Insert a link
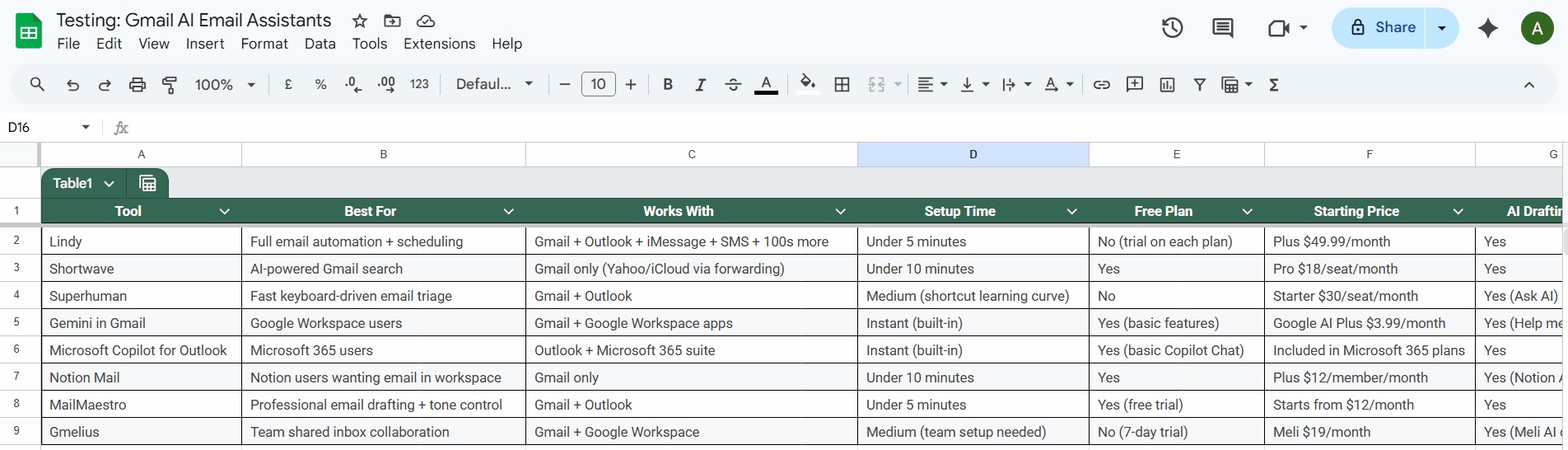Screen dimensions: 1568x450 pos(1102,84)
